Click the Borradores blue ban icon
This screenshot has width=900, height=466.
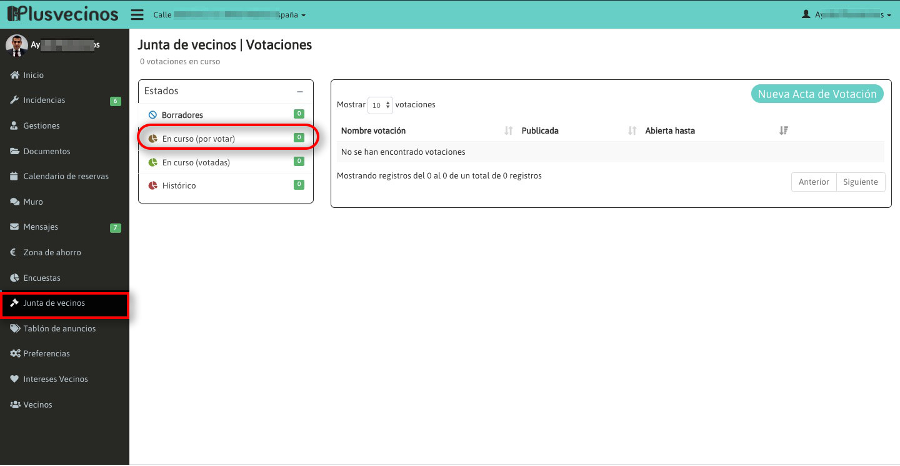pos(153,115)
